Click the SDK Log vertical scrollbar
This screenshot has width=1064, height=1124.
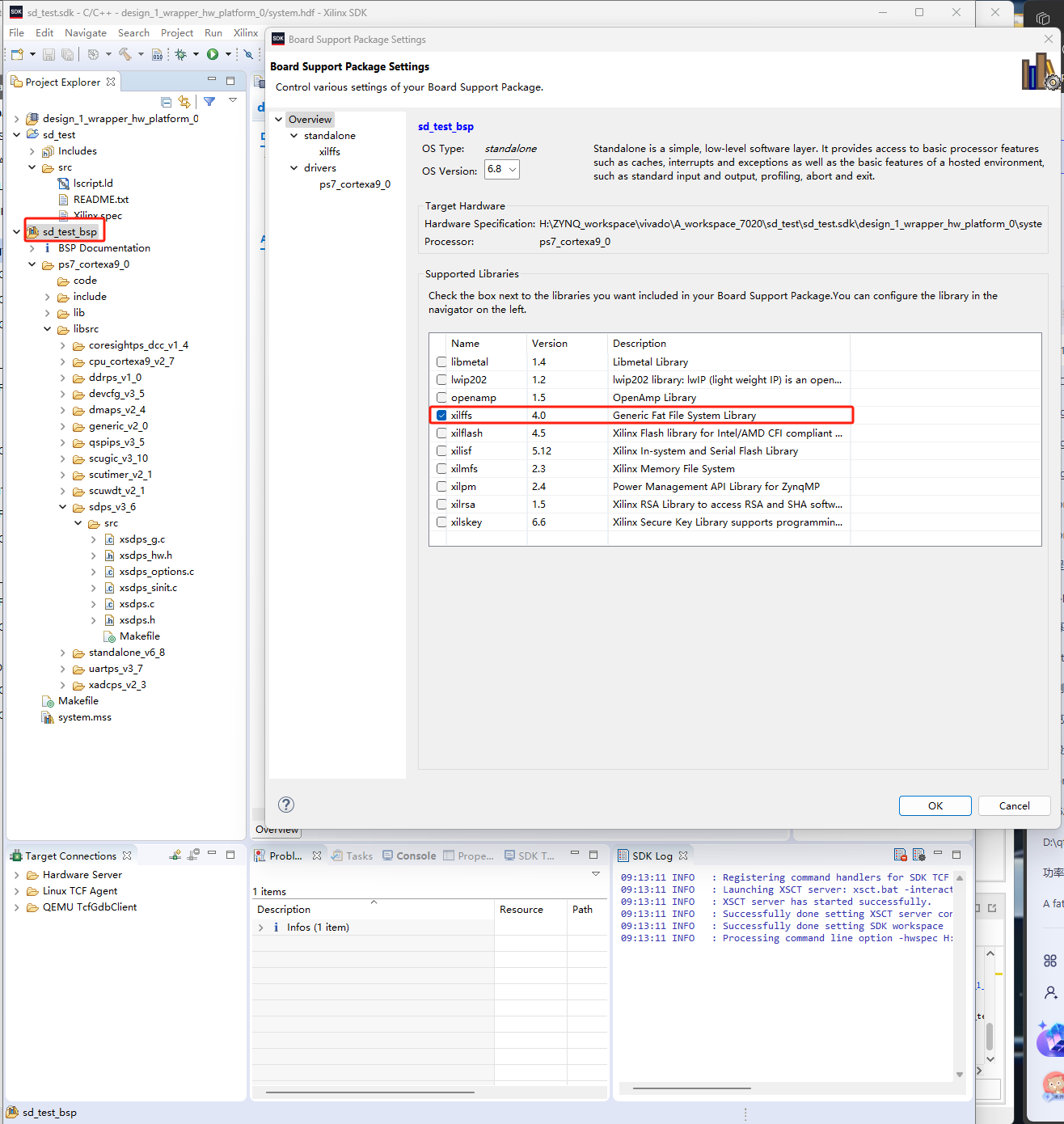pyautogui.click(x=960, y=976)
